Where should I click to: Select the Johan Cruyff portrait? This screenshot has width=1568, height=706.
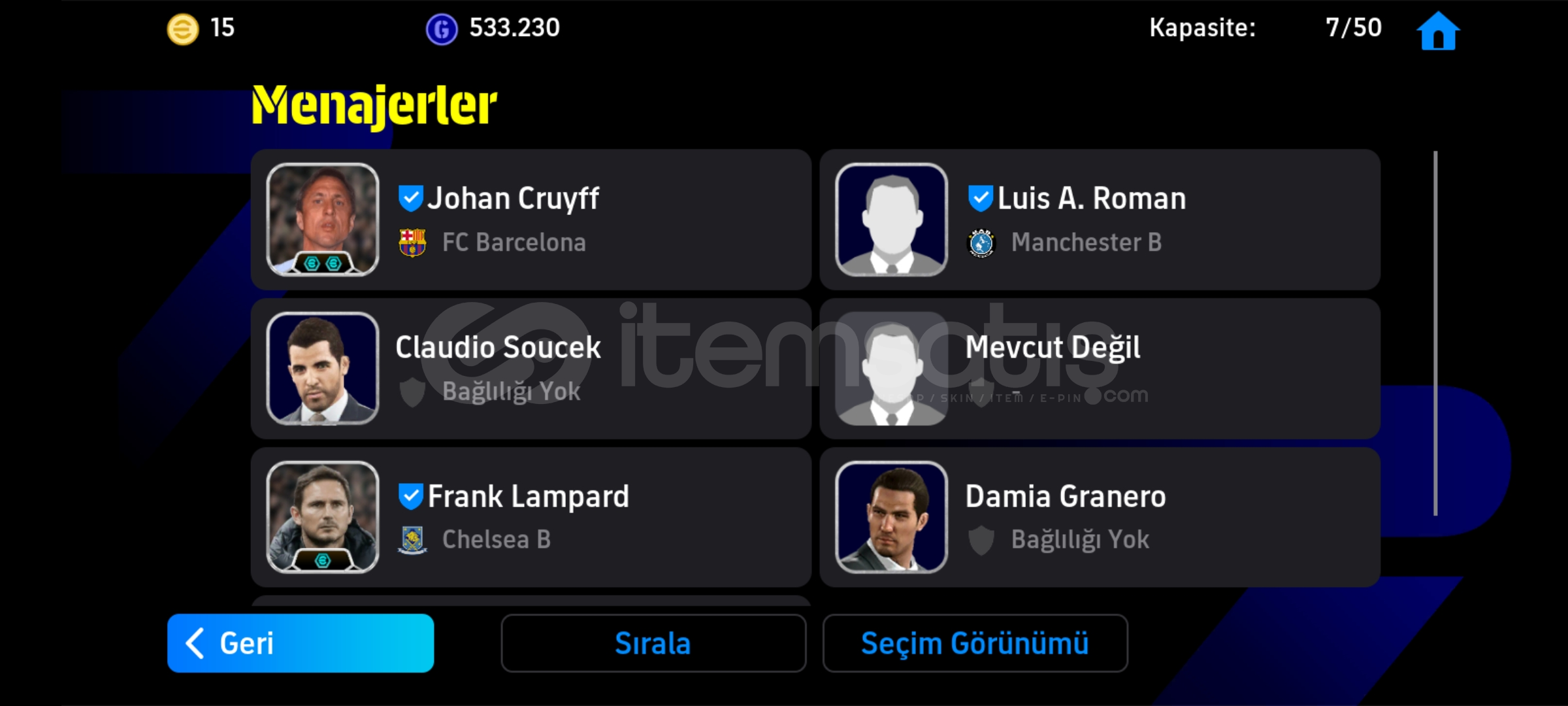tap(323, 219)
